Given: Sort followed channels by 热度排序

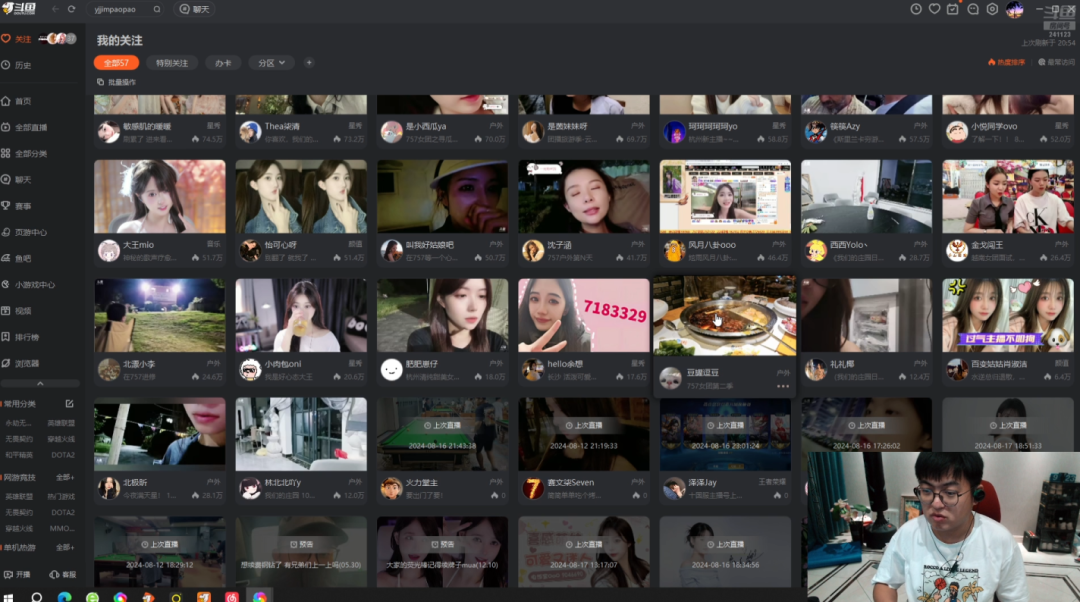Looking at the screenshot, I should point(1006,62).
